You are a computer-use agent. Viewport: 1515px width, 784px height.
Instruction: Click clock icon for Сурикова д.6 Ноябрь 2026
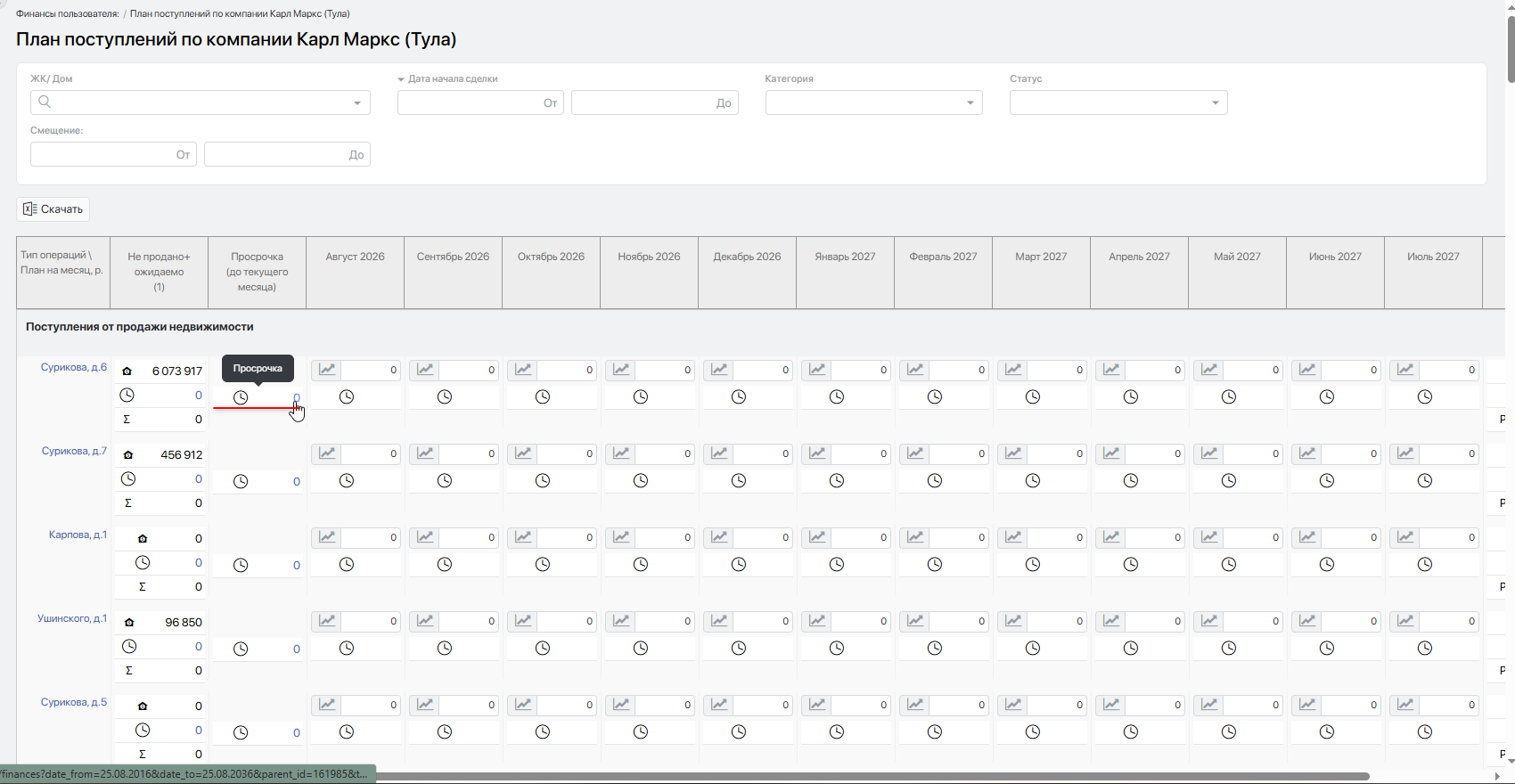(641, 396)
